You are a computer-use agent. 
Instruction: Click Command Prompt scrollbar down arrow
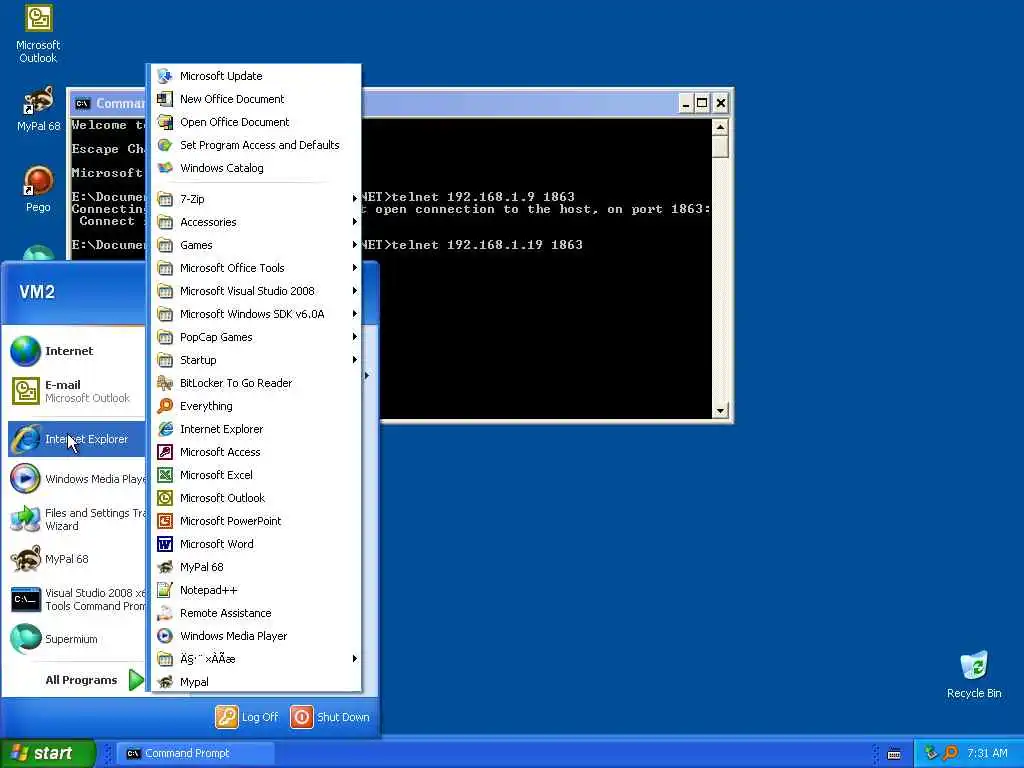tap(720, 411)
